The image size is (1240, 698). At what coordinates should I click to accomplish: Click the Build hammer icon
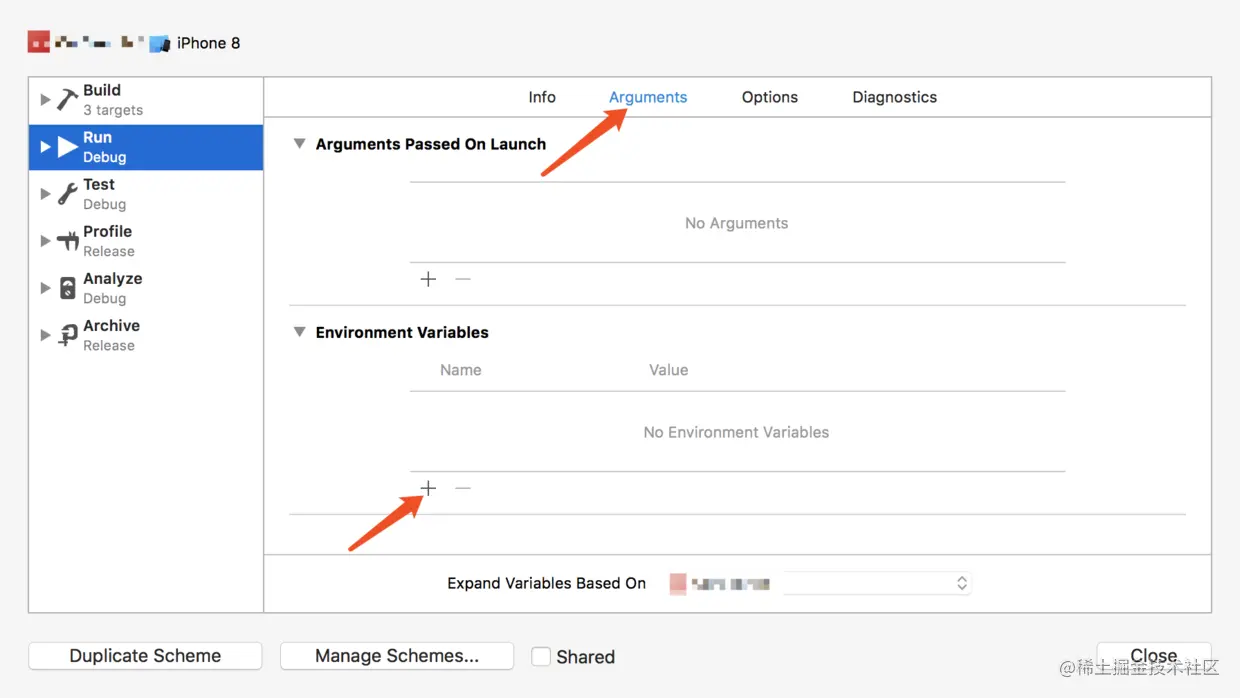coord(67,99)
